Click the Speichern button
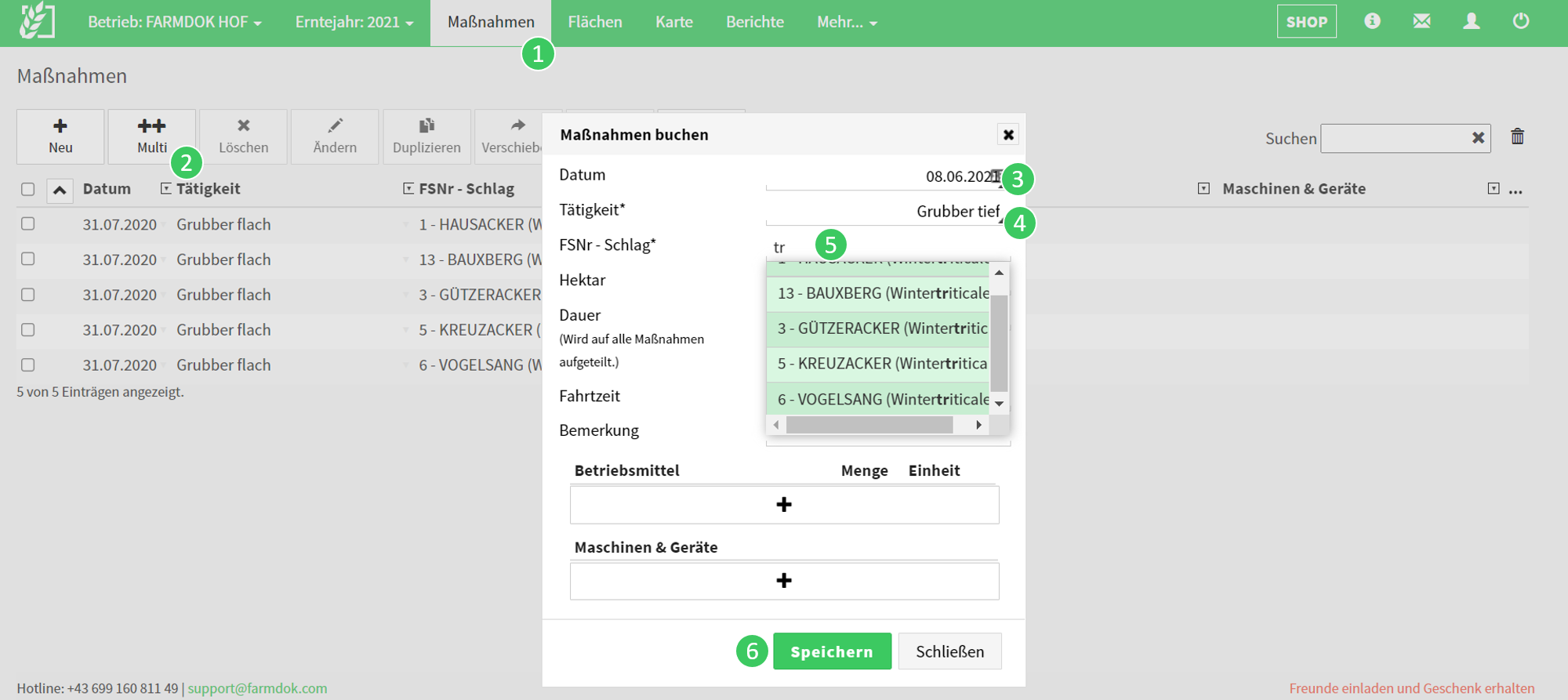Viewport: 1568px width, 700px height. (x=832, y=651)
